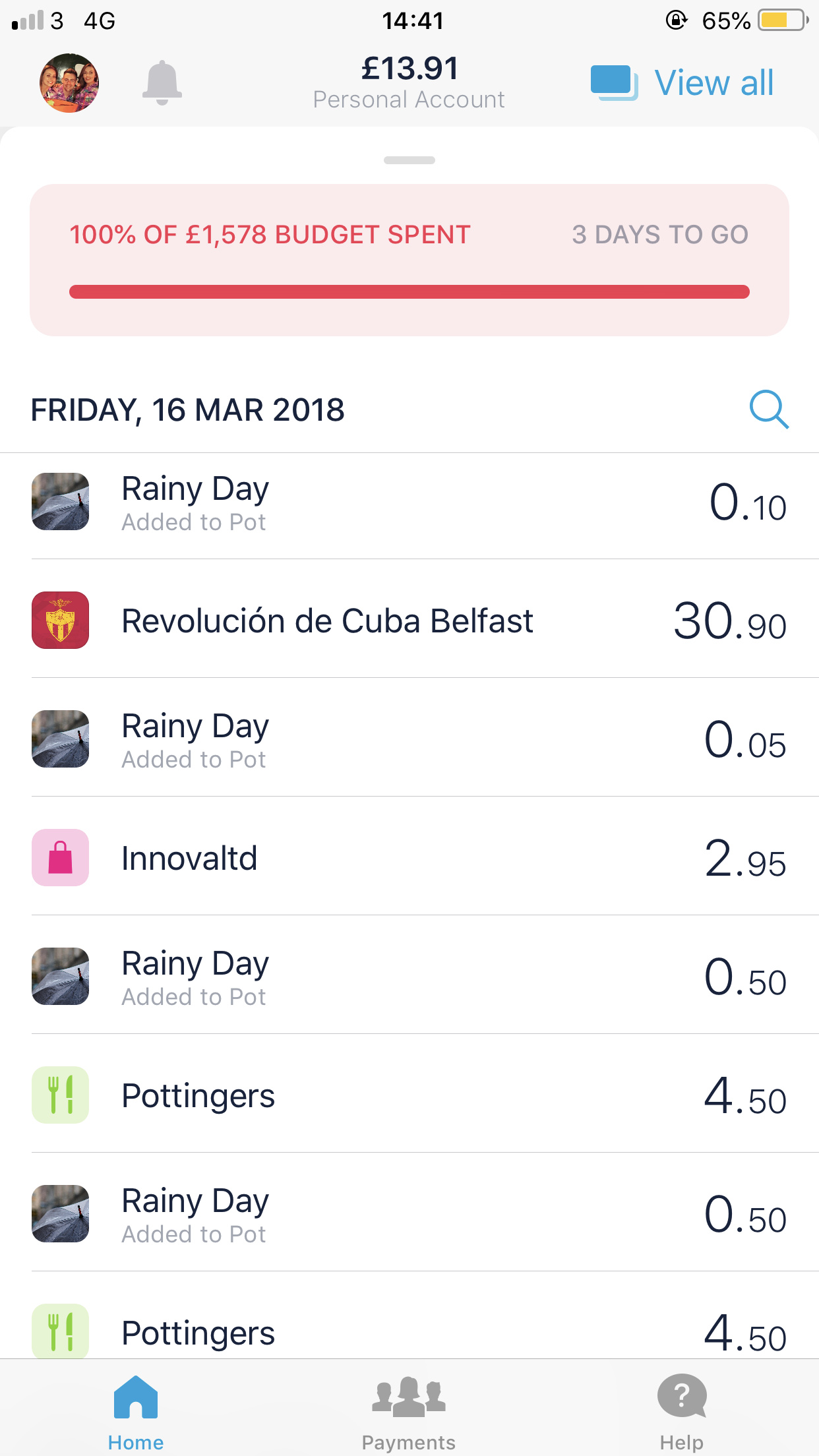The height and width of the screenshot is (1456, 819).
Task: Open Rainy Day 0.10 pot transfer
Action: point(409,505)
